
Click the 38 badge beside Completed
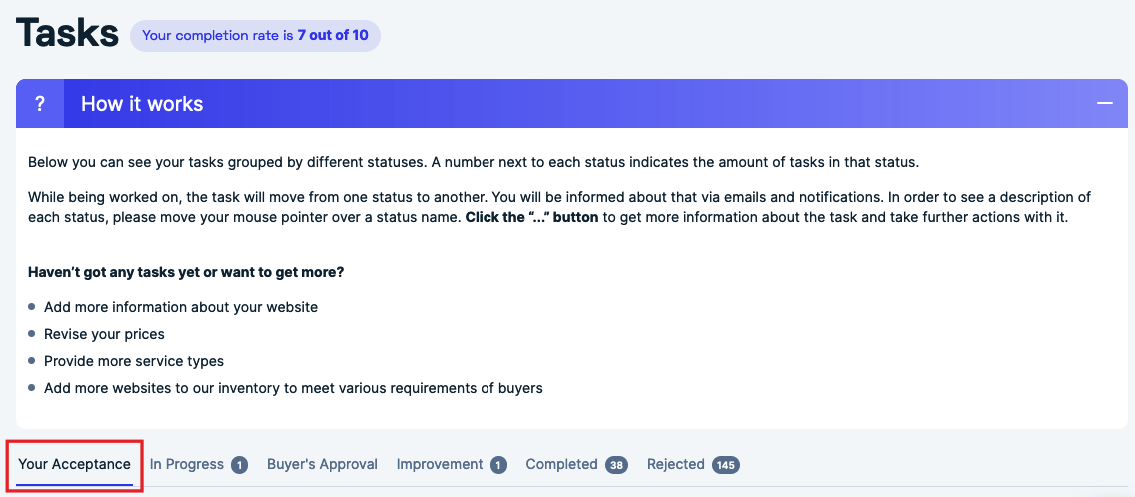617,465
